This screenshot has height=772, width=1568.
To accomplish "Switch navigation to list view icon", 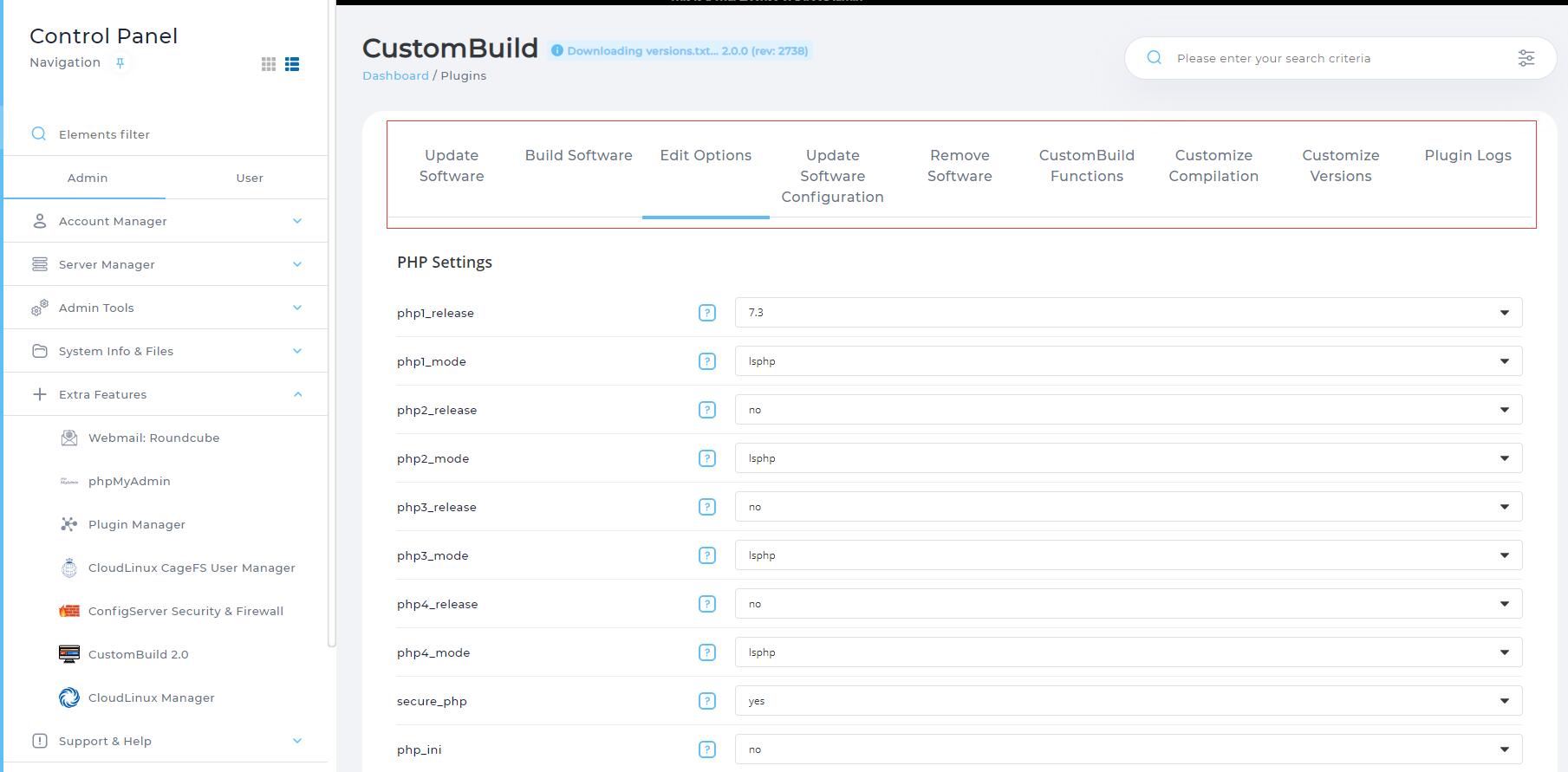I will click(x=292, y=64).
